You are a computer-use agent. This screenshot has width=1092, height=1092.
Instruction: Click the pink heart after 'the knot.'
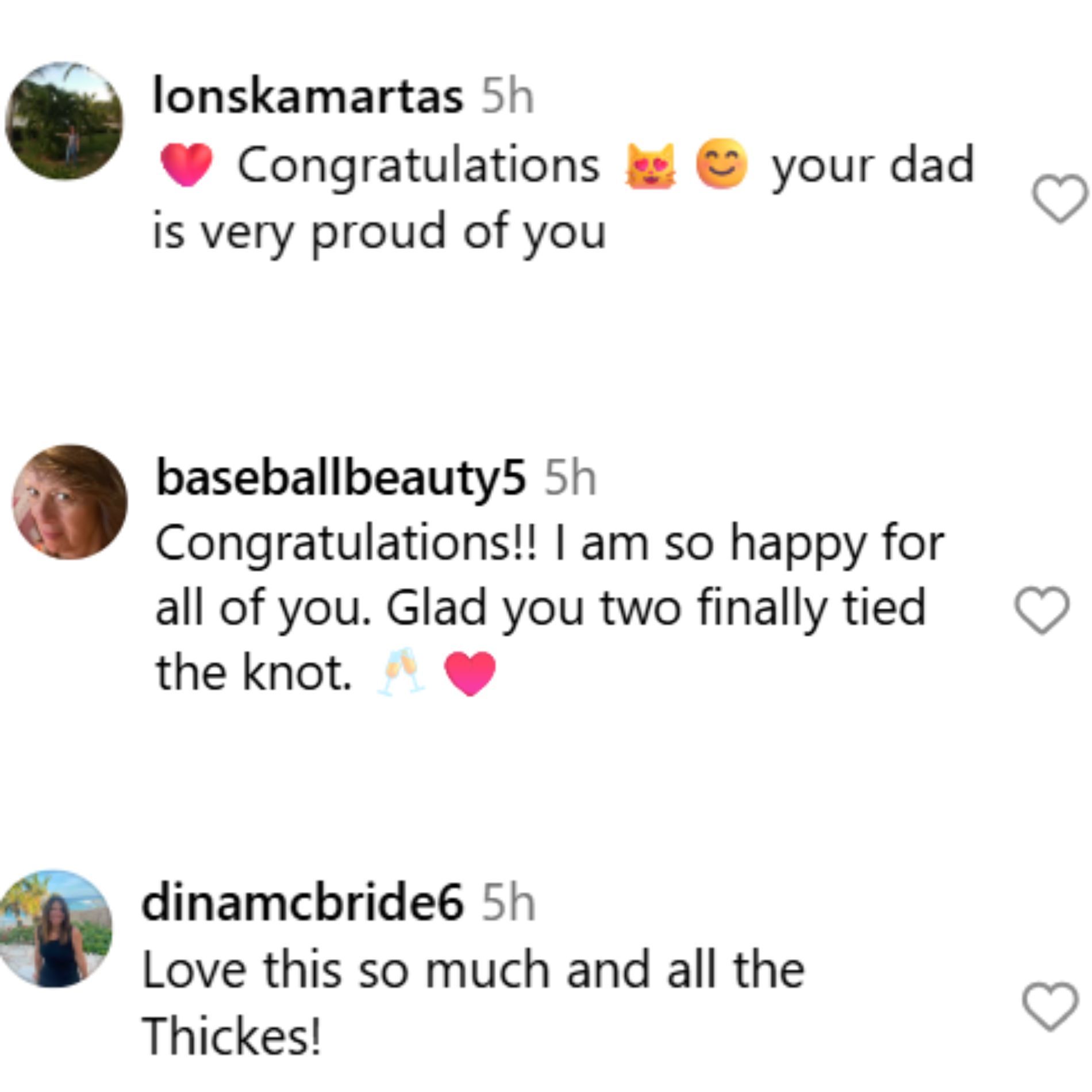pos(470,673)
